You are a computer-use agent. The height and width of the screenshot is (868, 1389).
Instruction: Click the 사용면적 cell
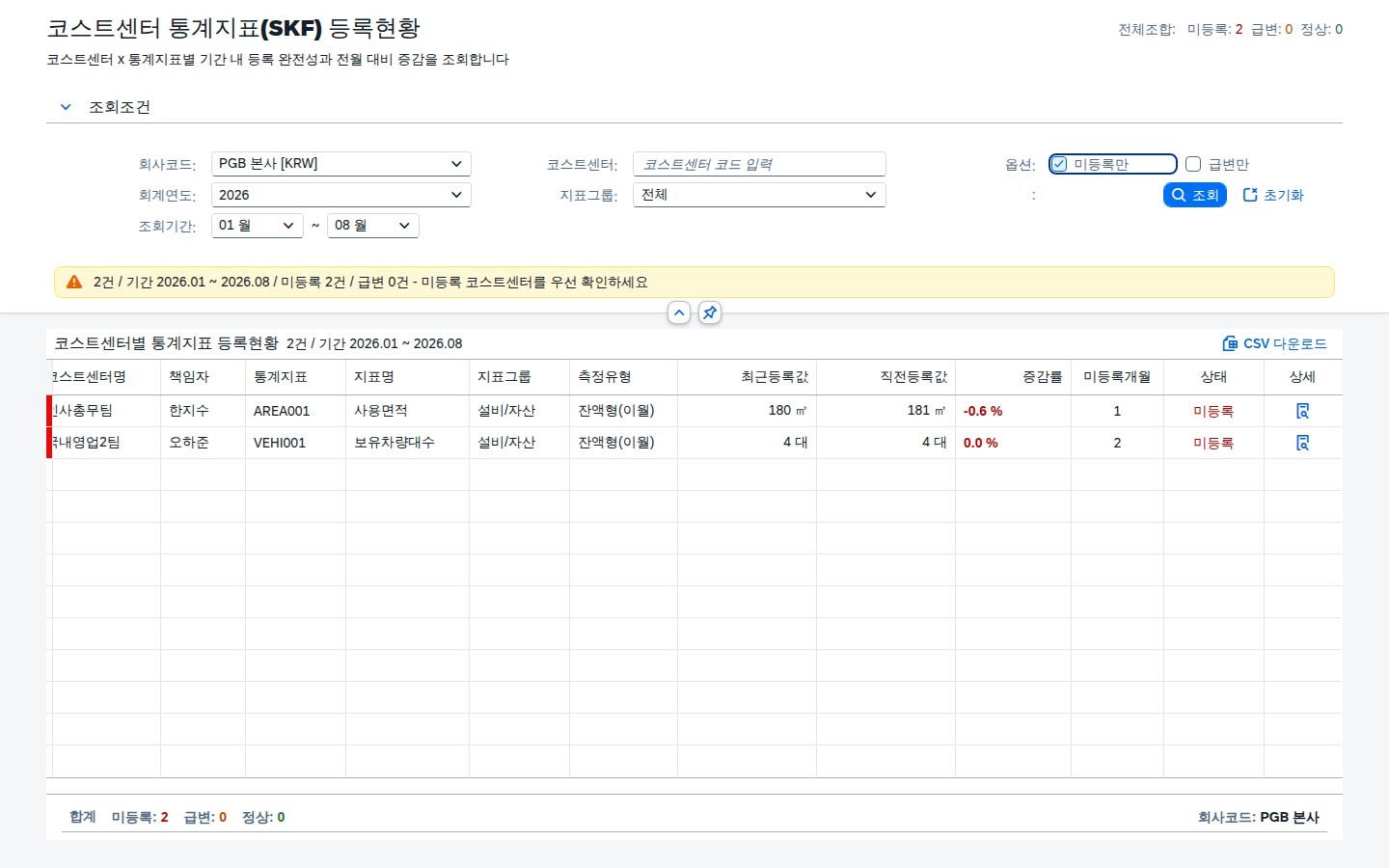(407, 411)
